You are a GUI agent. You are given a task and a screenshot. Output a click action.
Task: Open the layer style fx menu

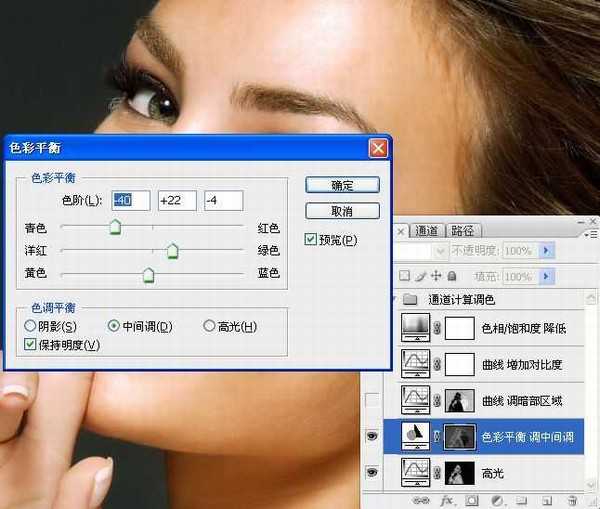[446, 499]
